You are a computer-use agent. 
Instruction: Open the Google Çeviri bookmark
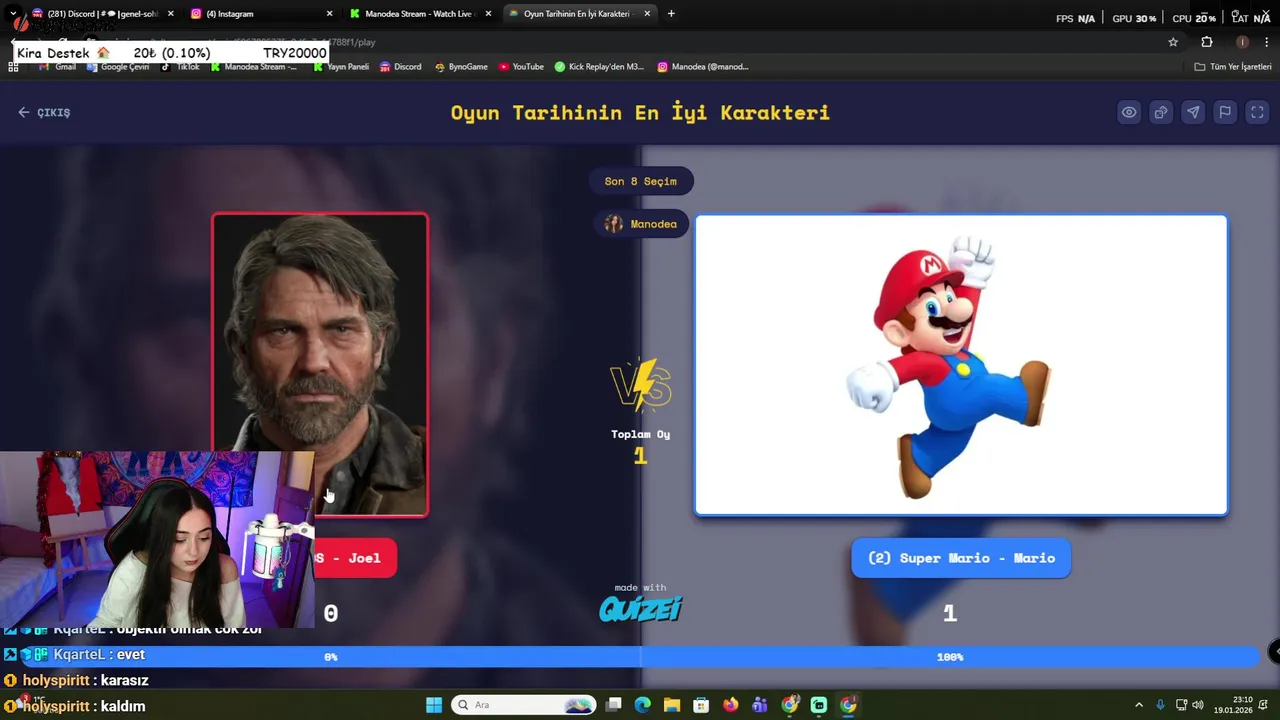[118, 67]
